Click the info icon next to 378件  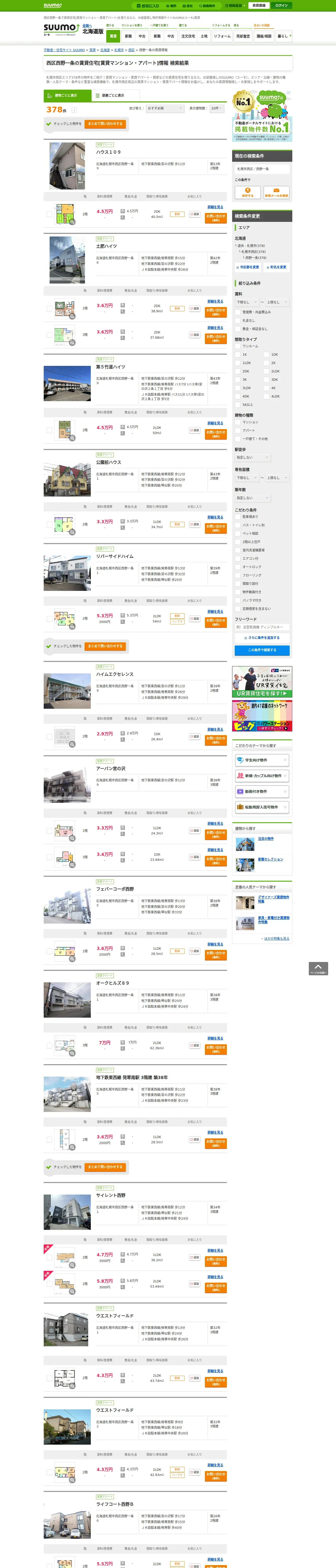[74, 110]
